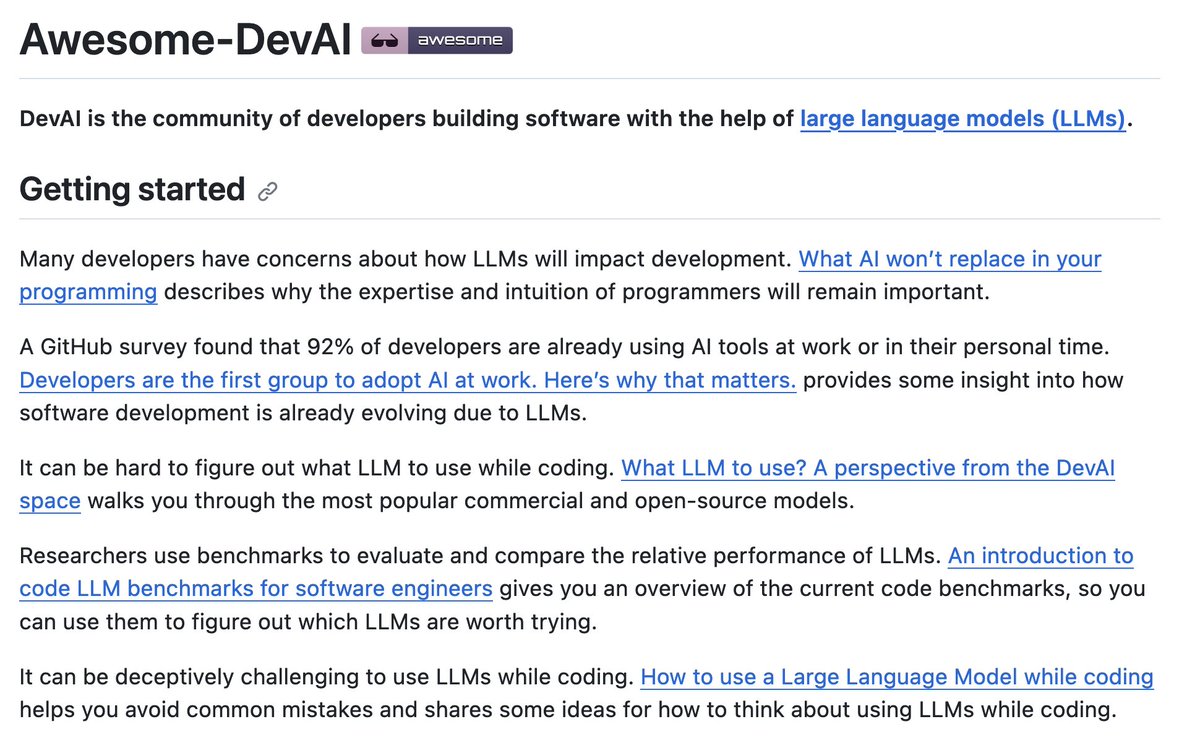
Task: Click the Getting started heading text
Action: [x=132, y=189]
